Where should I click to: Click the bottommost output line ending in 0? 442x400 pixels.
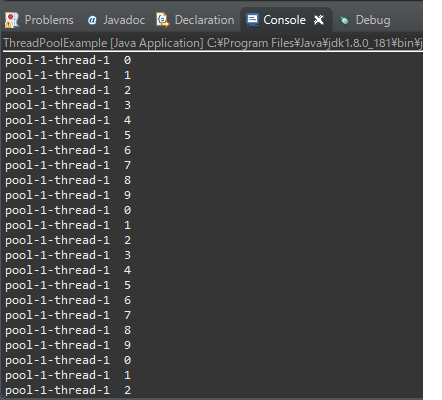click(x=68, y=360)
